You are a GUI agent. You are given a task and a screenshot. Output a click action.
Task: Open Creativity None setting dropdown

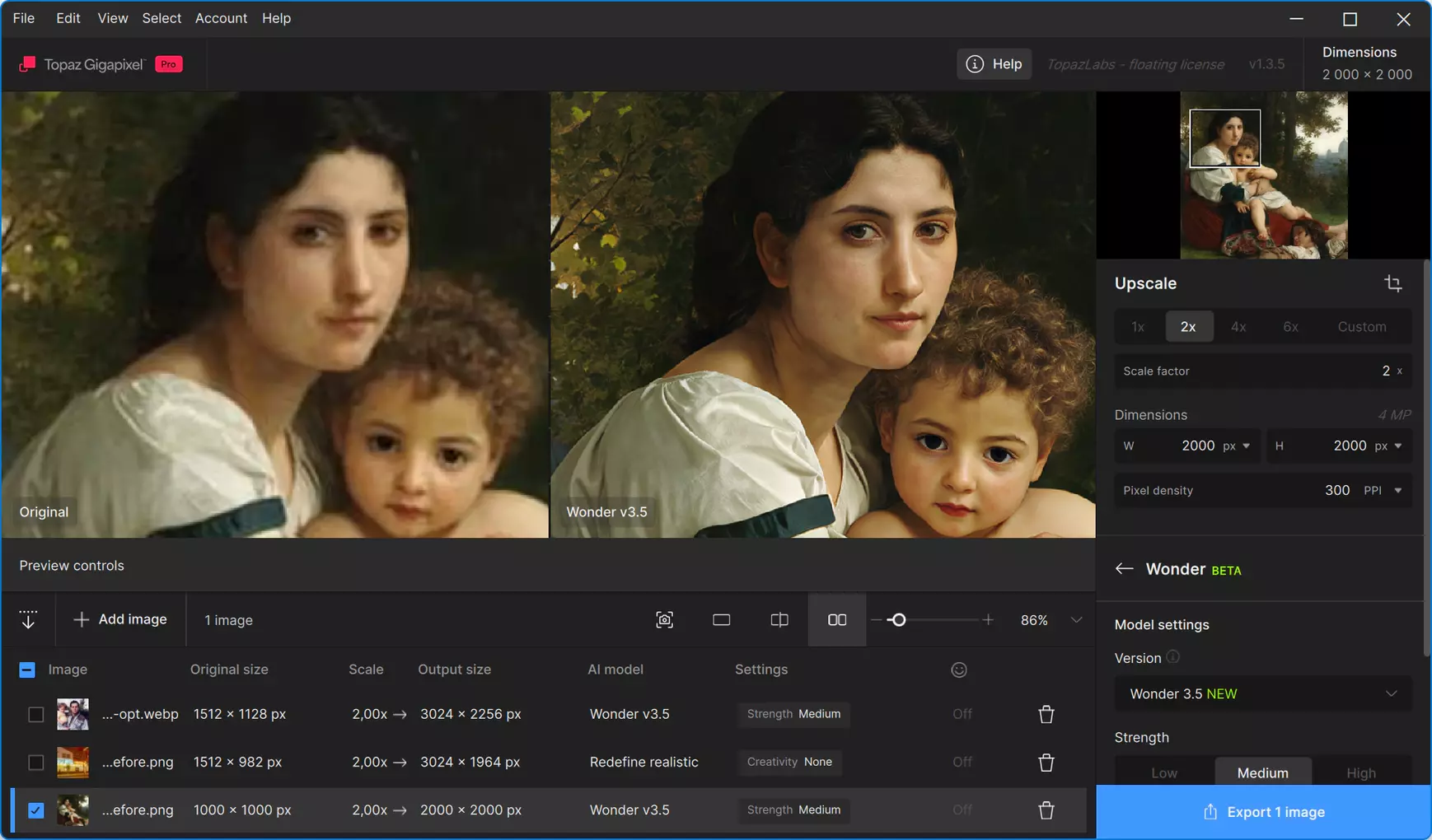[789, 762]
